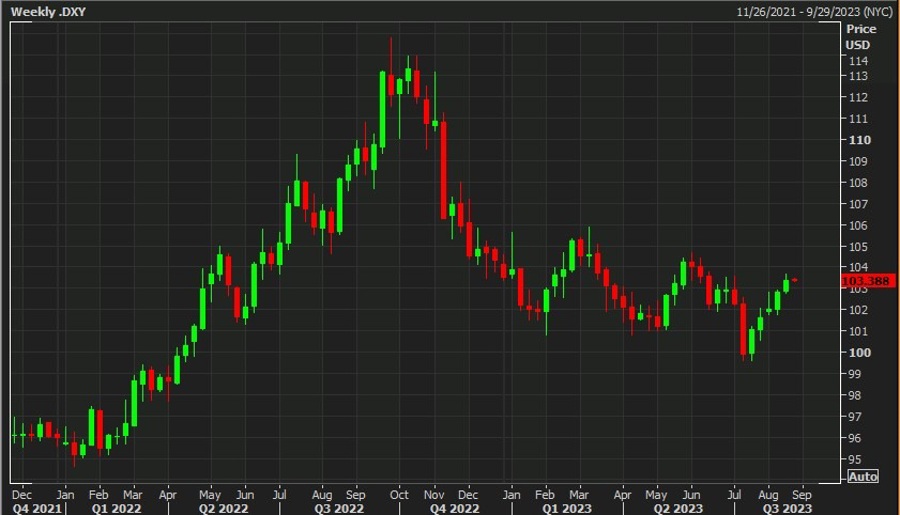Click the 96 price axis label
The height and width of the screenshot is (515, 900).
click(x=855, y=438)
